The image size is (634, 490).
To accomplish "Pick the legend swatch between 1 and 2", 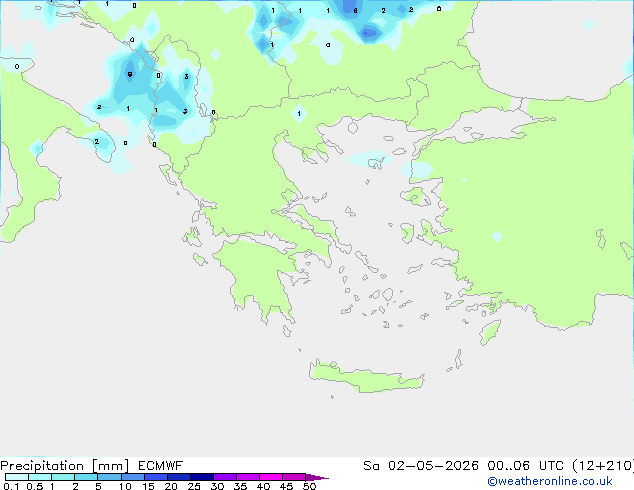I will click(x=63, y=477).
